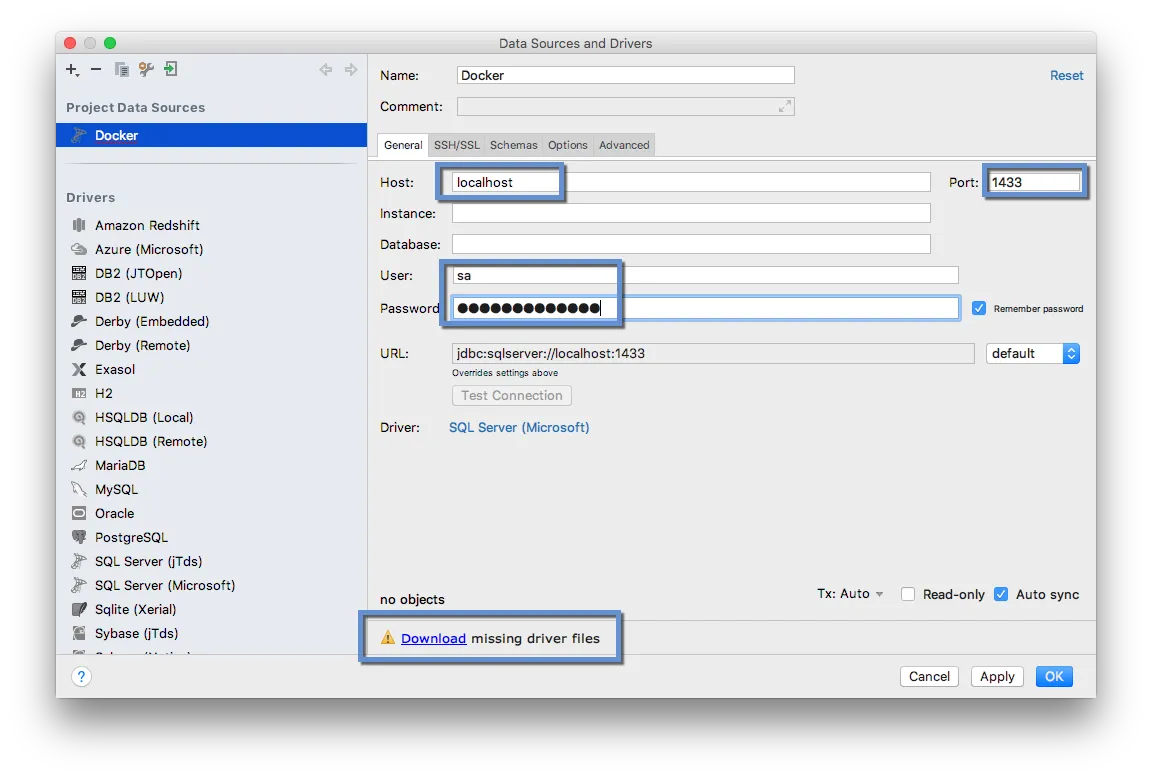Click the Oracle driver icon
Image resolution: width=1152 pixels, height=778 pixels.
(x=79, y=513)
